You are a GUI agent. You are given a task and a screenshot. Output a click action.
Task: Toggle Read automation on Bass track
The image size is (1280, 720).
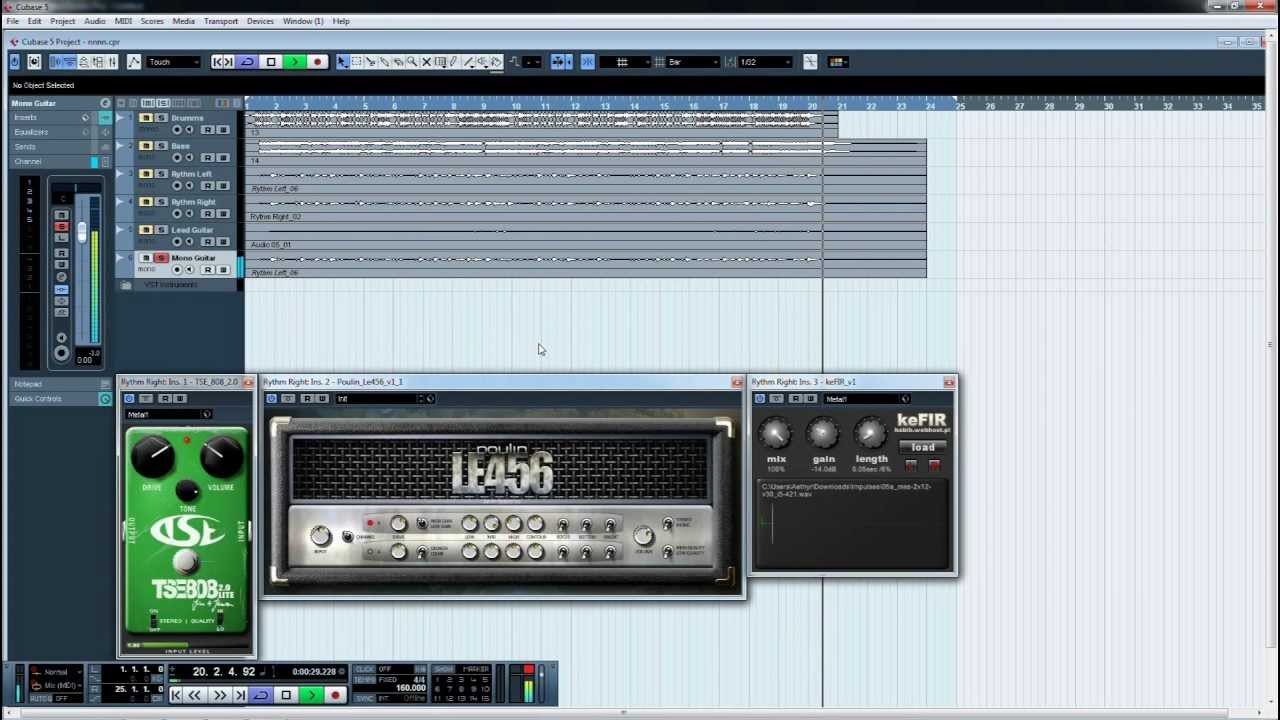(x=207, y=158)
